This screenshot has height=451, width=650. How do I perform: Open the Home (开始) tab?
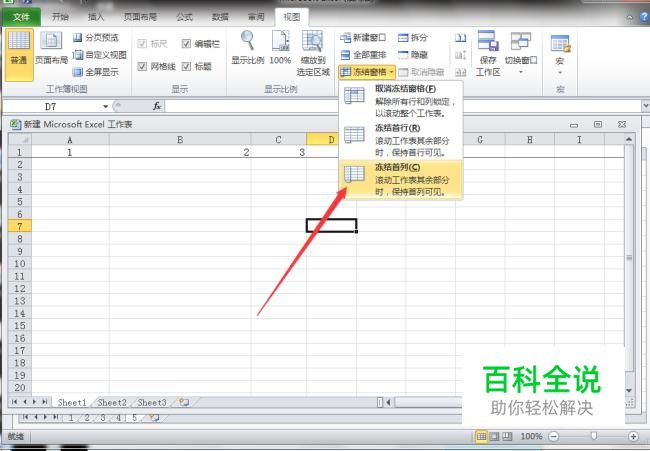coord(61,17)
